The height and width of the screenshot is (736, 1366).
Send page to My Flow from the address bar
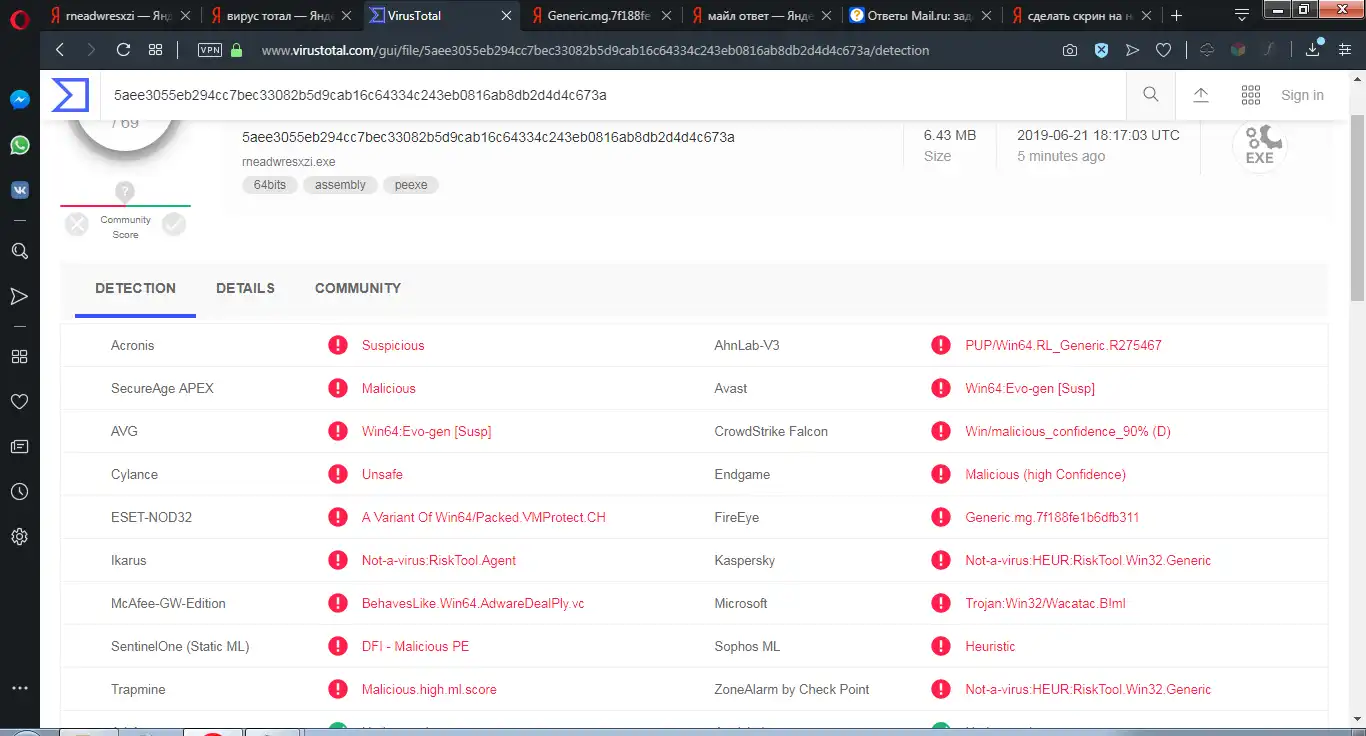1132,50
